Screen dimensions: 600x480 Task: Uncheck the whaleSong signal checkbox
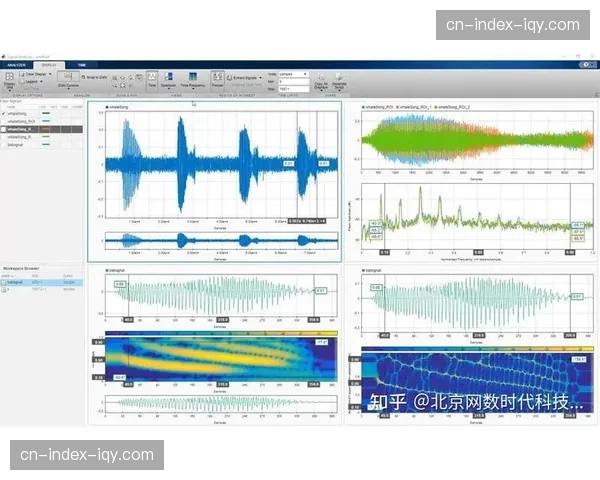click(x=4, y=113)
